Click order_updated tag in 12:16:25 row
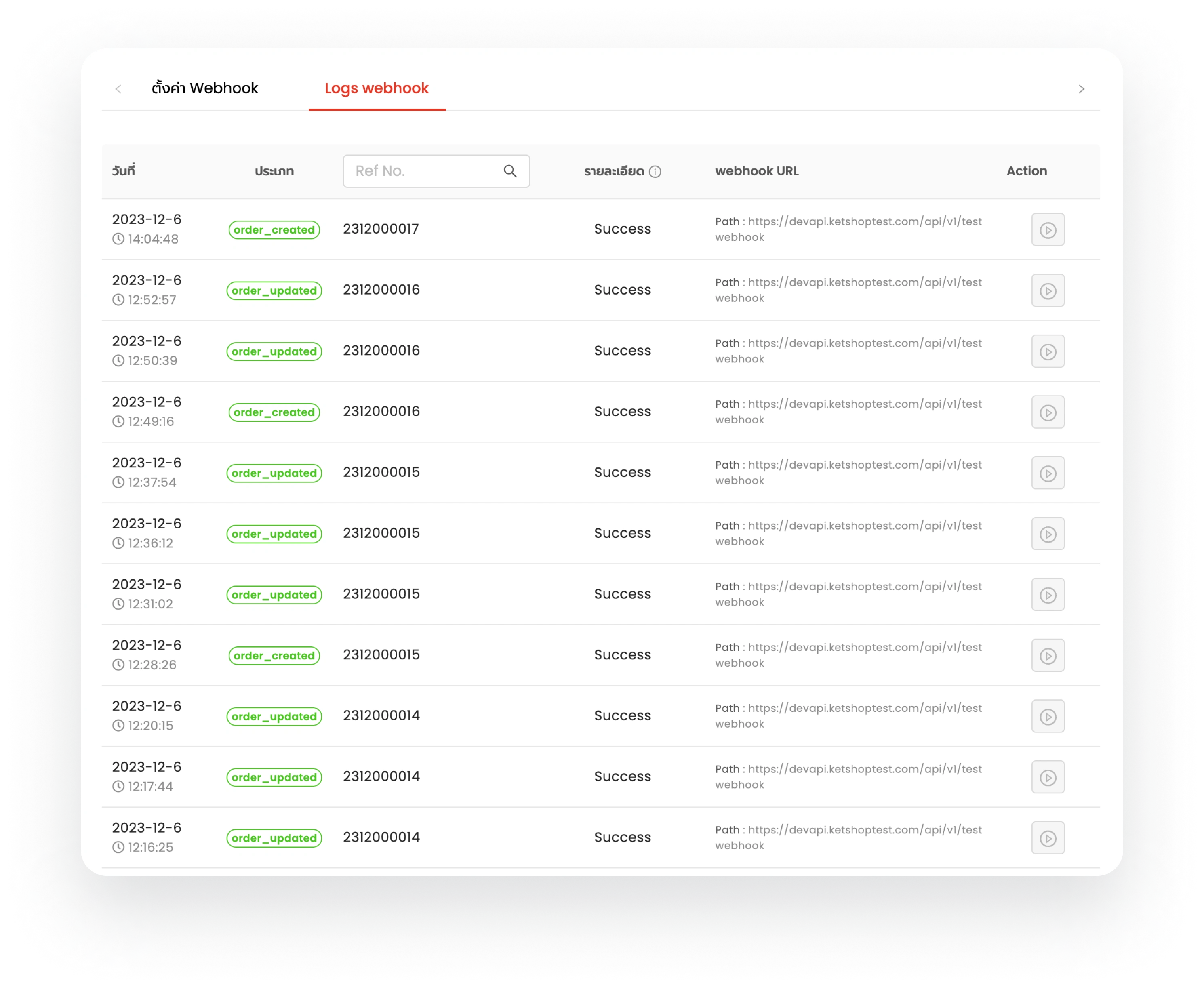The image size is (1204, 989). click(x=274, y=838)
